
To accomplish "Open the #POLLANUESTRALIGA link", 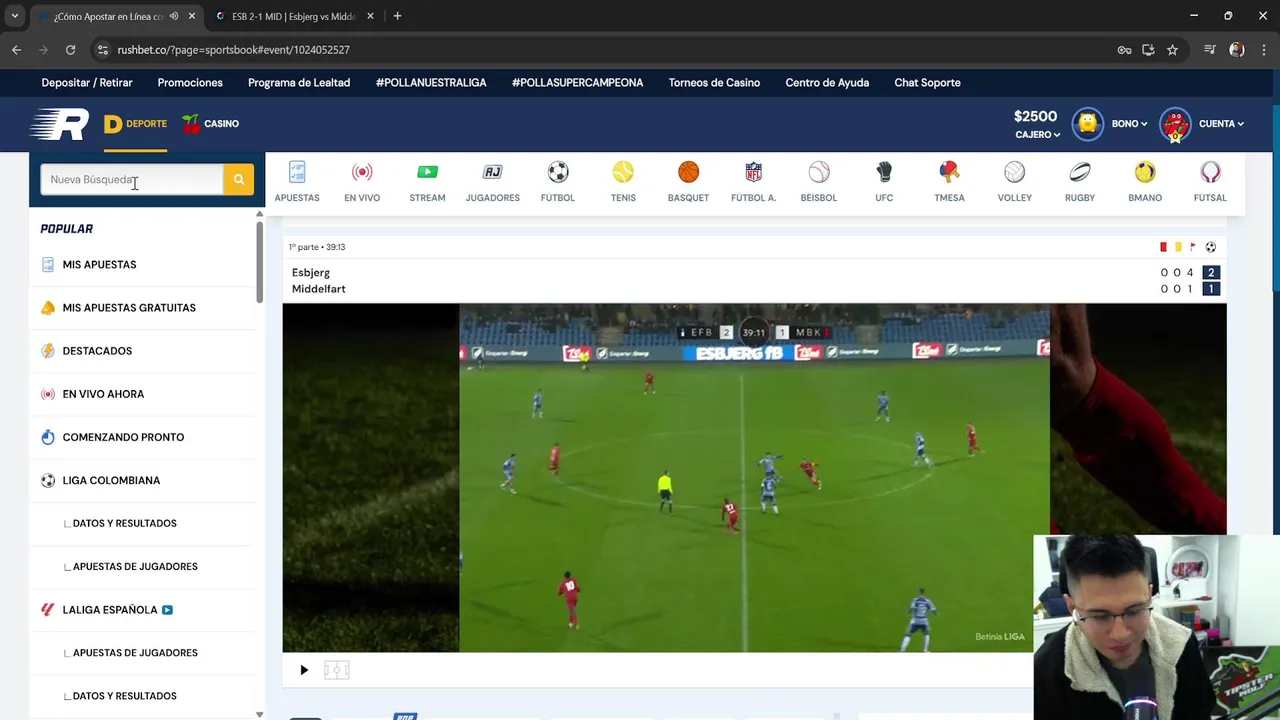I will (431, 83).
